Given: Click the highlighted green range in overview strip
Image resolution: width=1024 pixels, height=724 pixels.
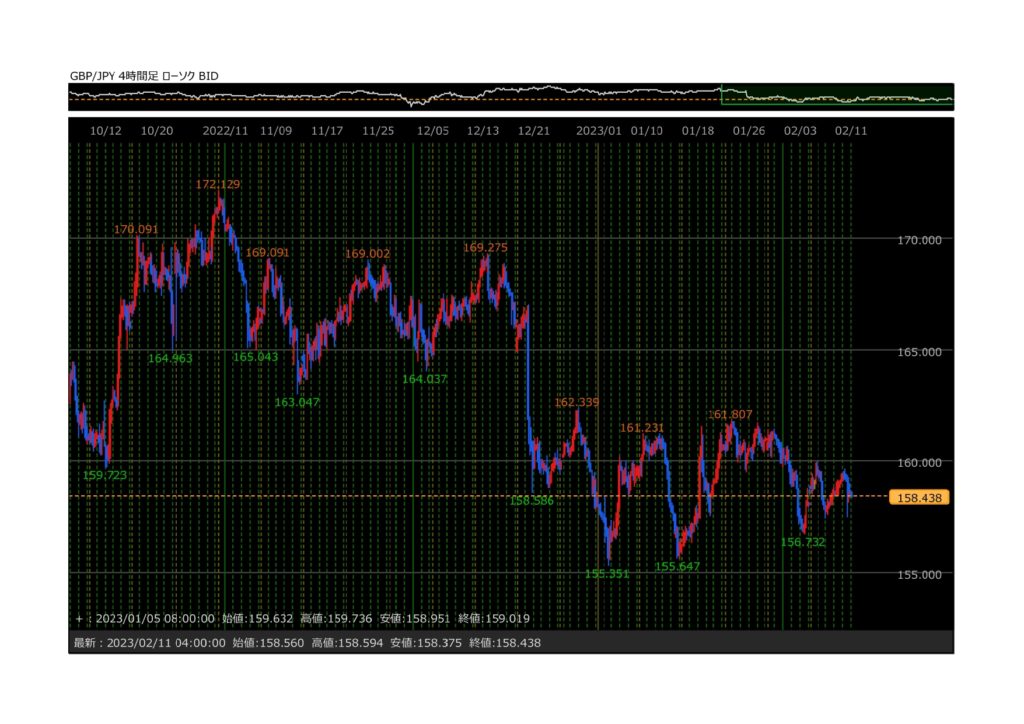Looking at the screenshot, I should 836,96.
